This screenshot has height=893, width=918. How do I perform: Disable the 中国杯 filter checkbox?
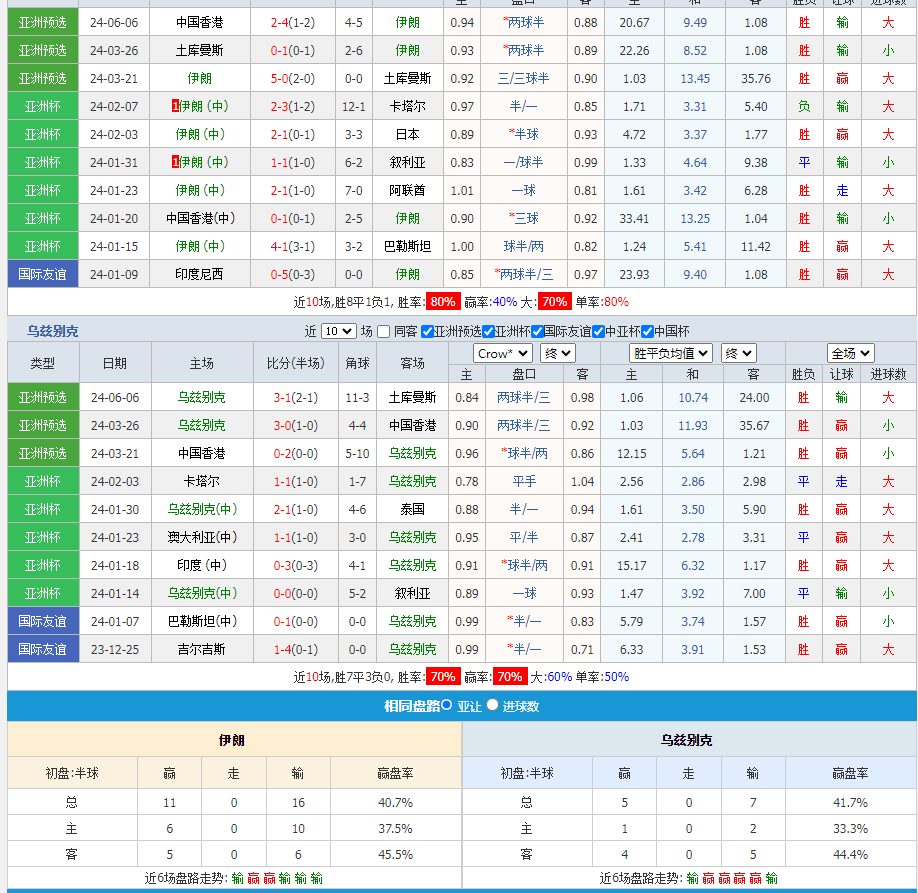coord(647,331)
